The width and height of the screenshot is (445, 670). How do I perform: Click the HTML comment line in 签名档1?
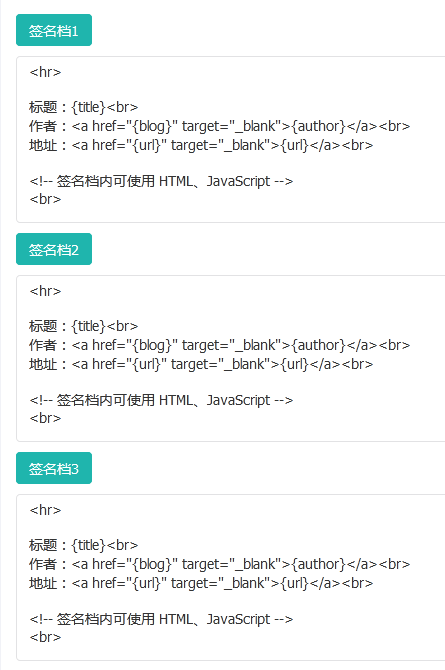[x=161, y=181]
